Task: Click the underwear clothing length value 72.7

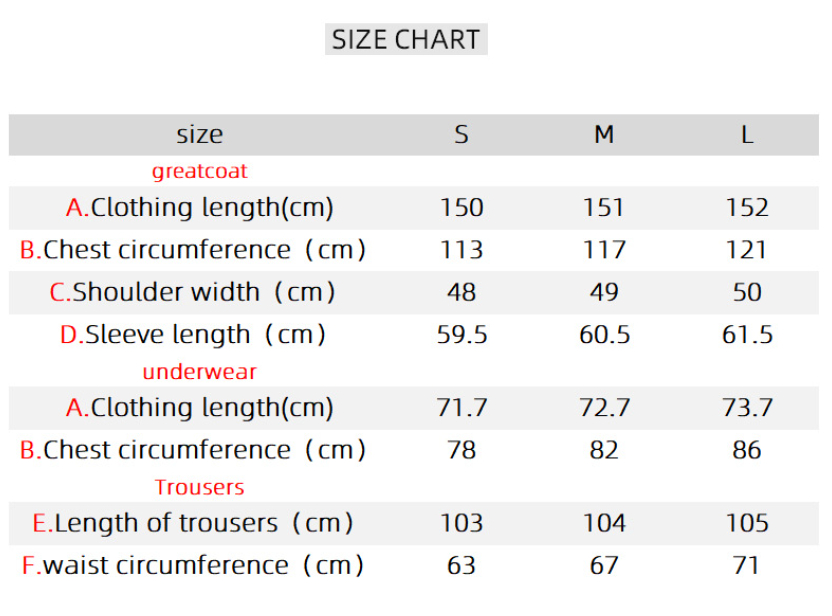Action: coord(604,408)
